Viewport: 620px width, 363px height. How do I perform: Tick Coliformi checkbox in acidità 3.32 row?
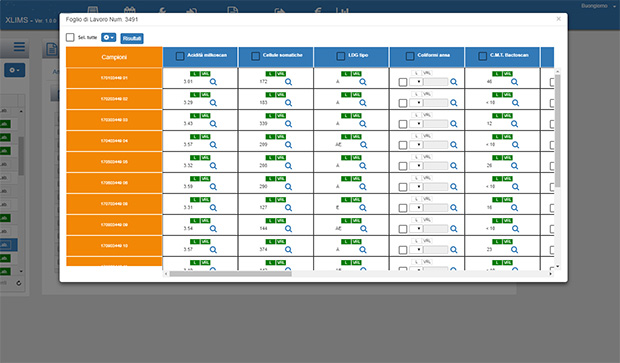[403, 166]
